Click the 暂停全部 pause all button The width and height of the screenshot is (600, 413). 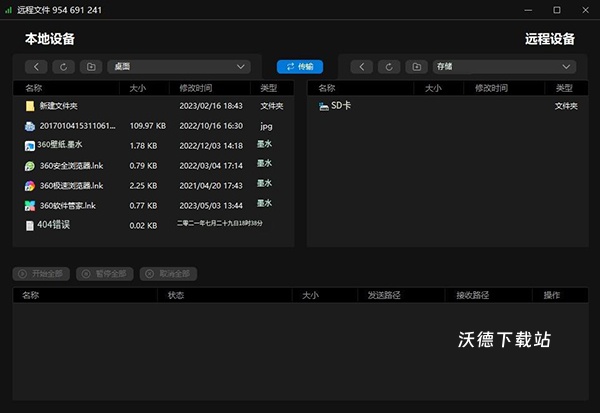(104, 274)
